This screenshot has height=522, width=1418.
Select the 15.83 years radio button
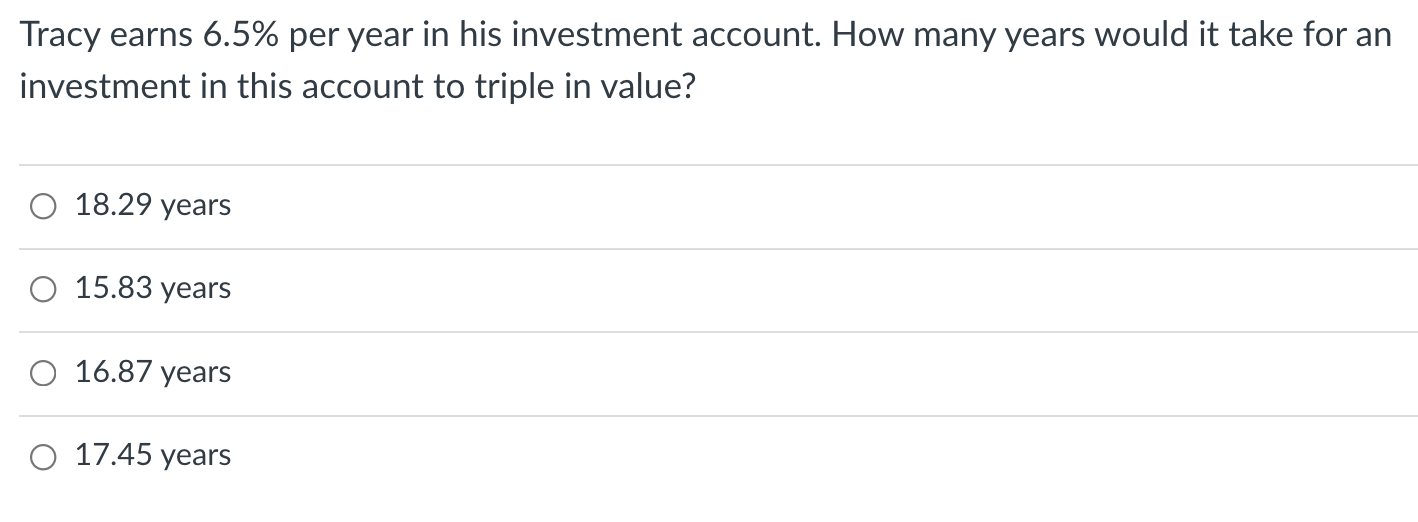43,290
